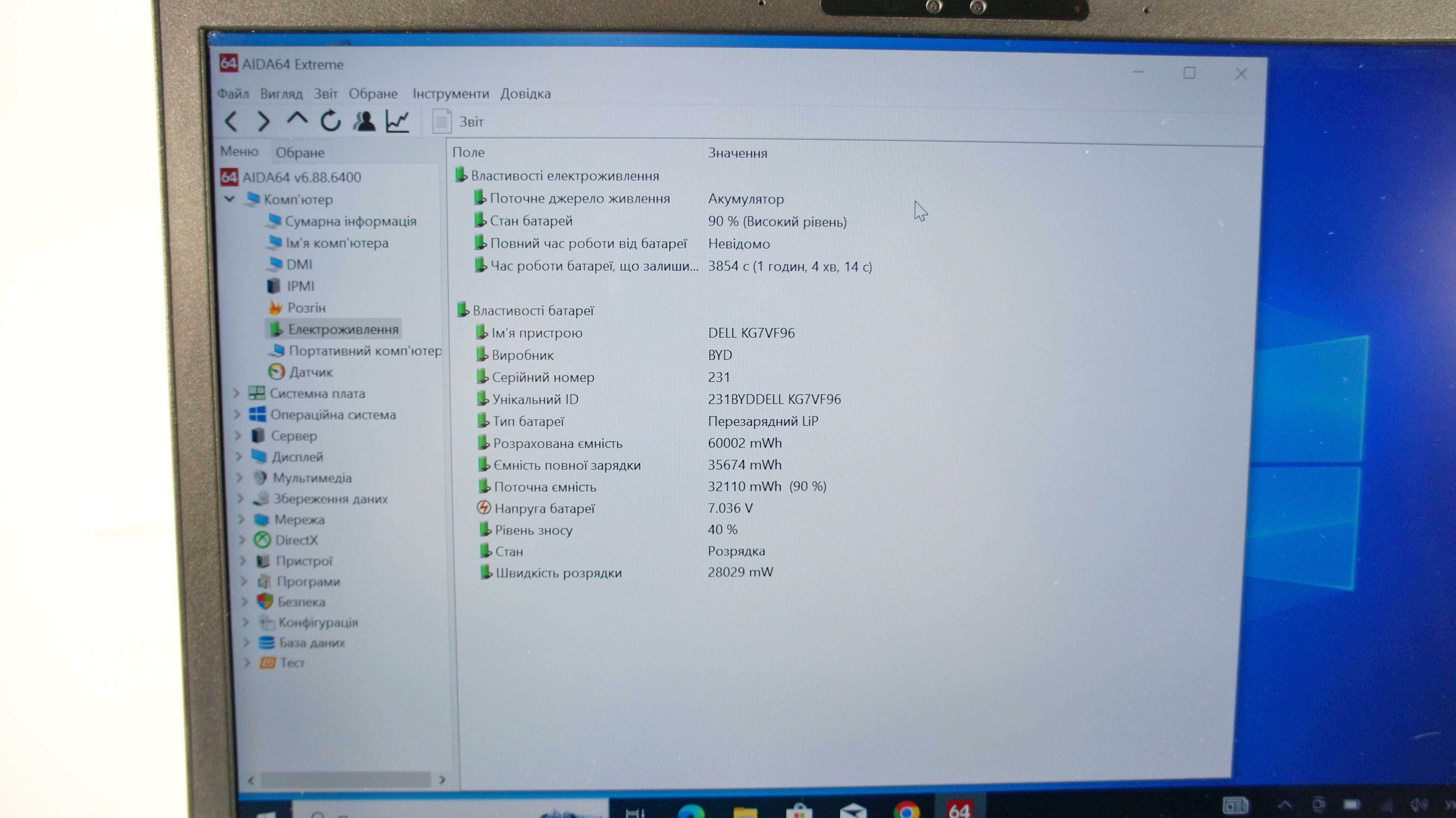The image size is (1456, 818).
Task: Click the sidebar scrollbar right arrow
Action: 442,780
